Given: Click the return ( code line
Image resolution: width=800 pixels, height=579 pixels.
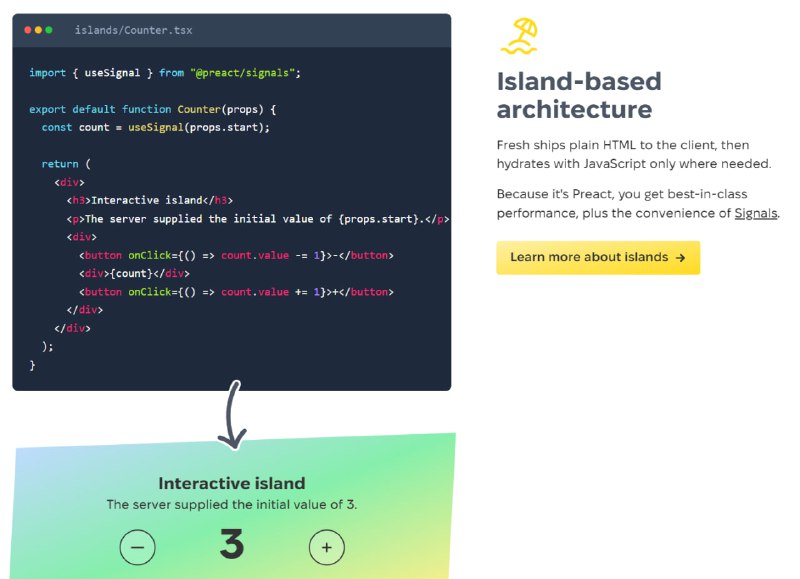Looking at the screenshot, I should (x=66, y=164).
